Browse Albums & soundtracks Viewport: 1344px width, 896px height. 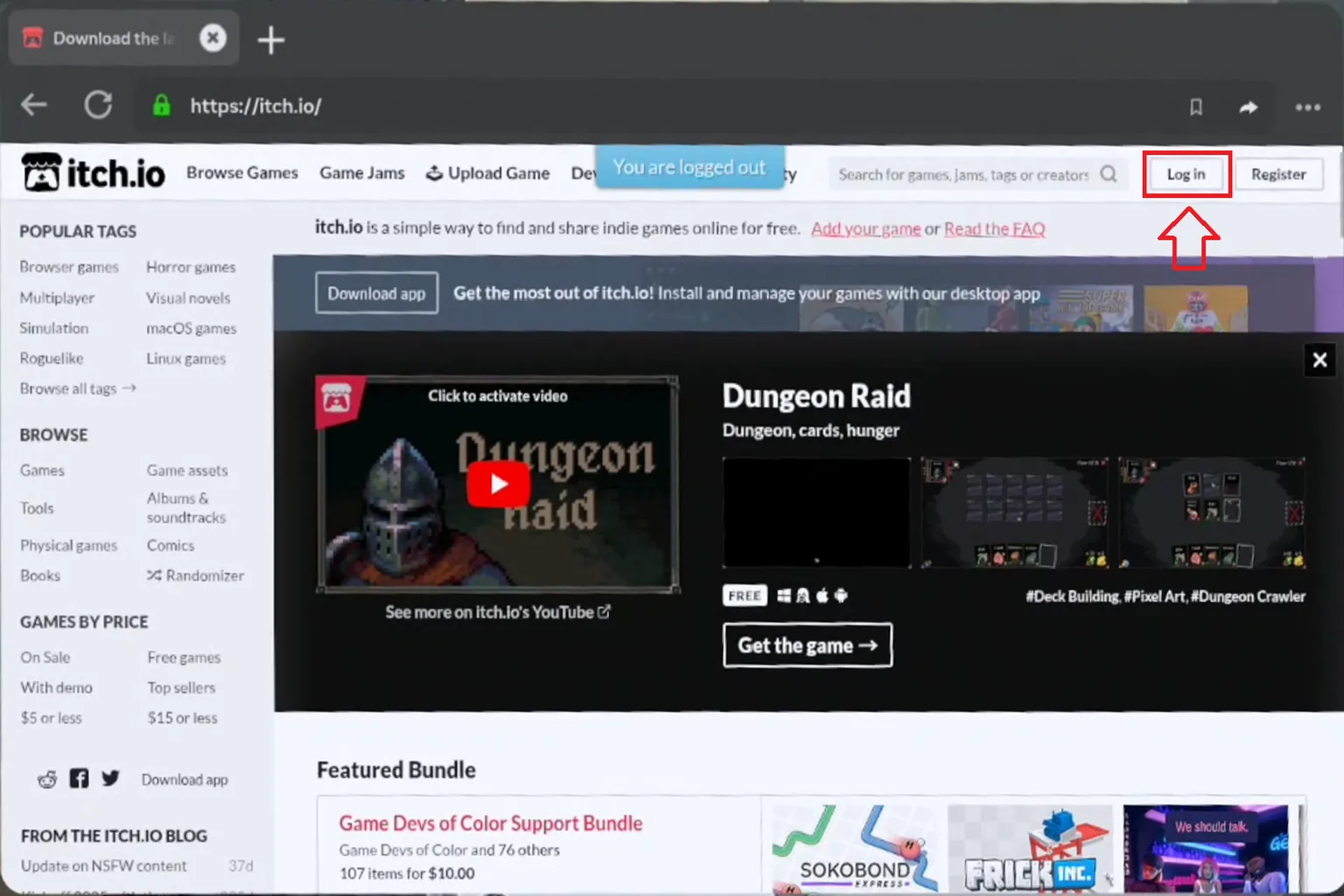click(x=186, y=507)
